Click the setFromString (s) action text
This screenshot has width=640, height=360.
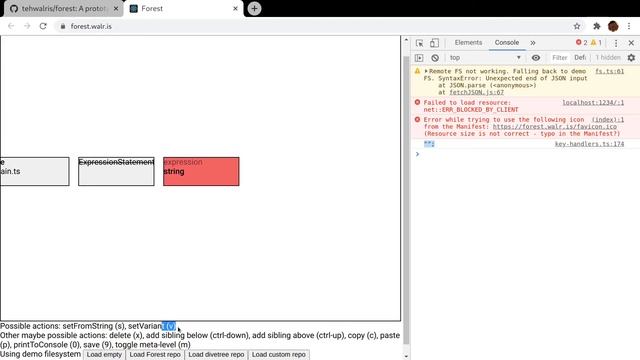point(93,326)
